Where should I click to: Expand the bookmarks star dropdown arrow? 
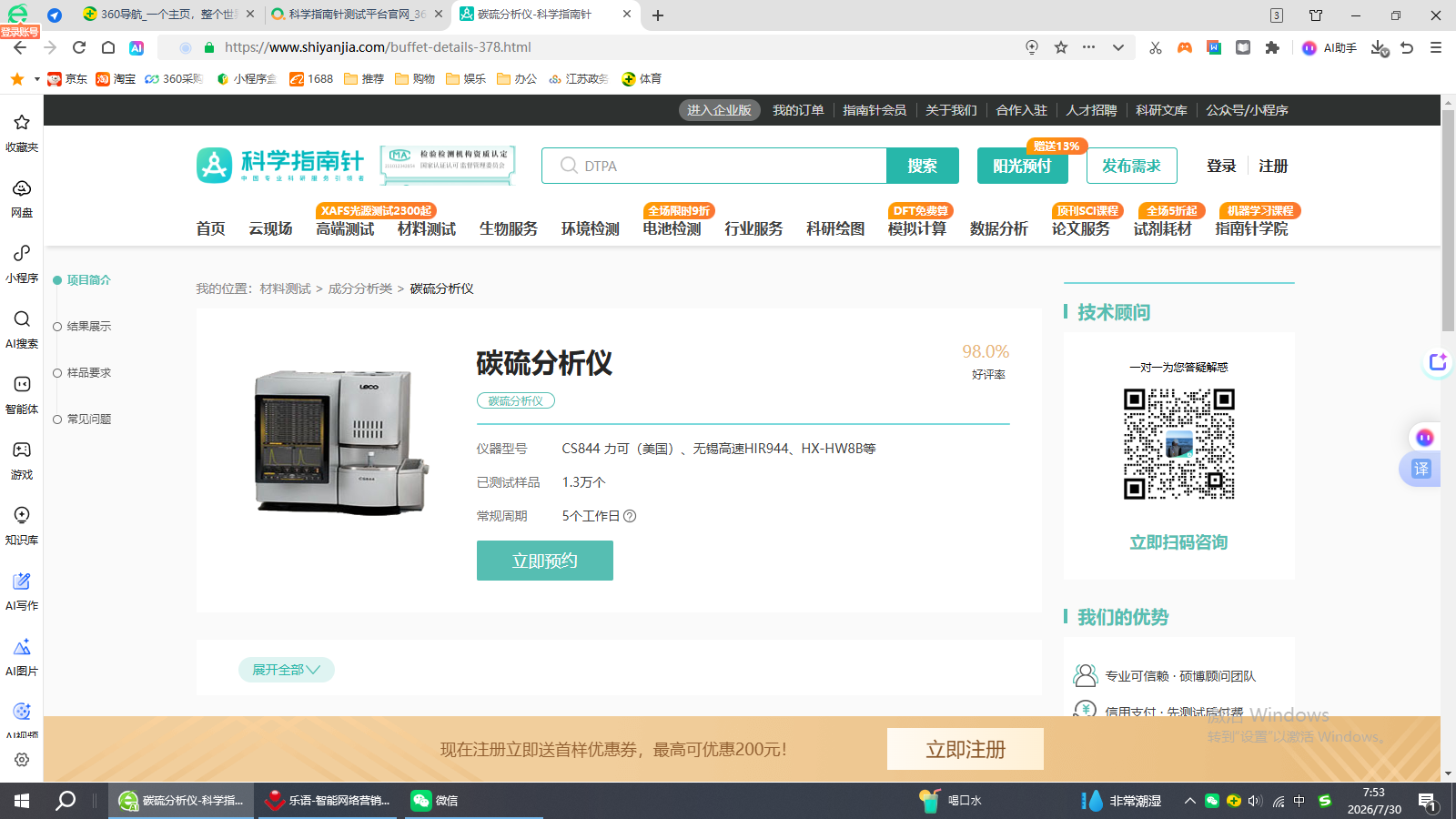coord(36,79)
